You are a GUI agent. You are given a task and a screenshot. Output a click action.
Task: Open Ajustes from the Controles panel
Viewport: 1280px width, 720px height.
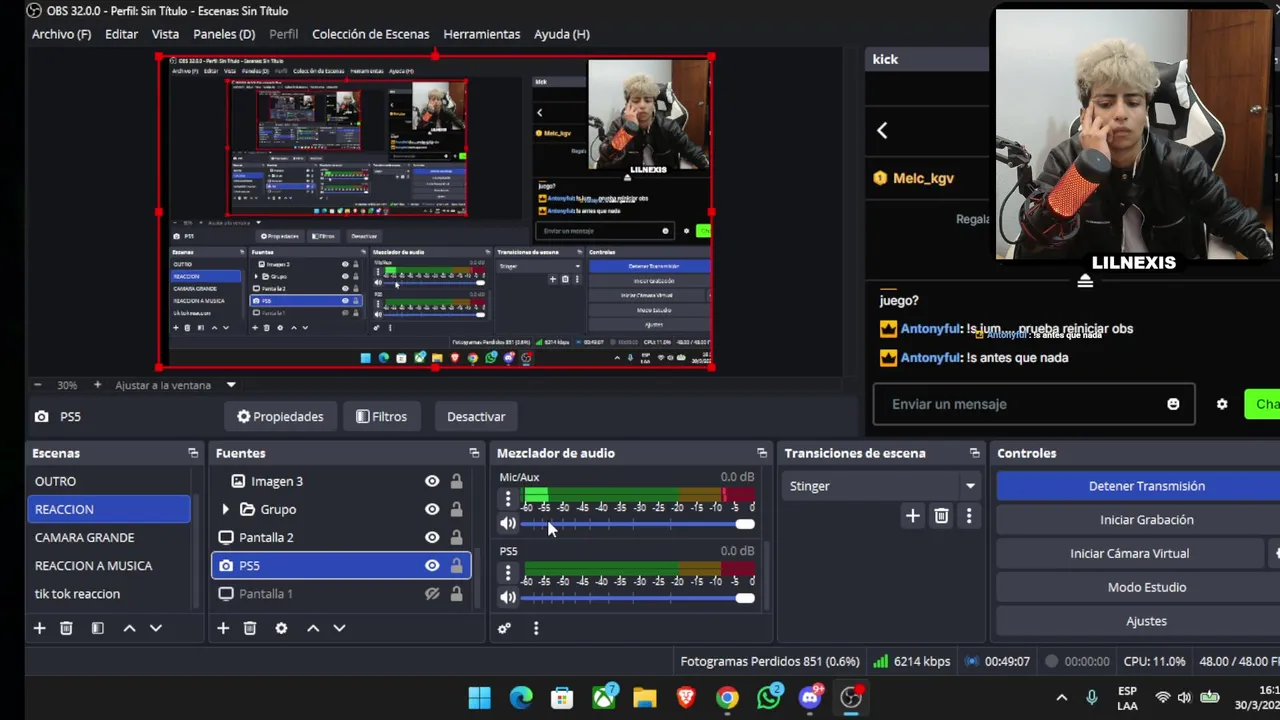(1146, 621)
